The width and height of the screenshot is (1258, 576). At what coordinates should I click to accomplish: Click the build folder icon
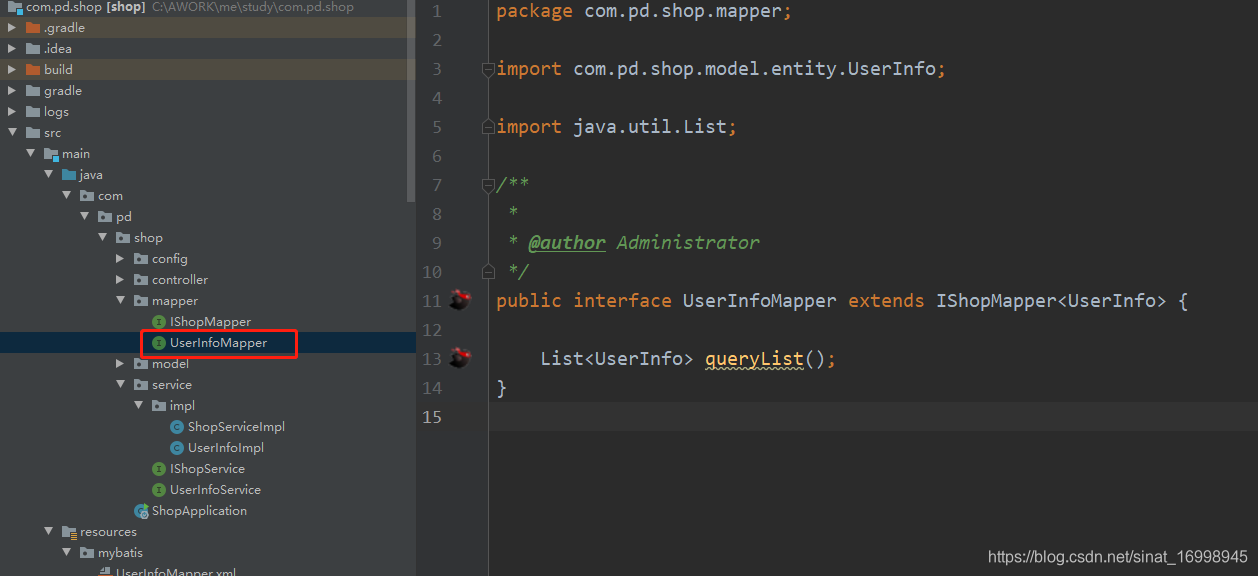tap(33, 69)
